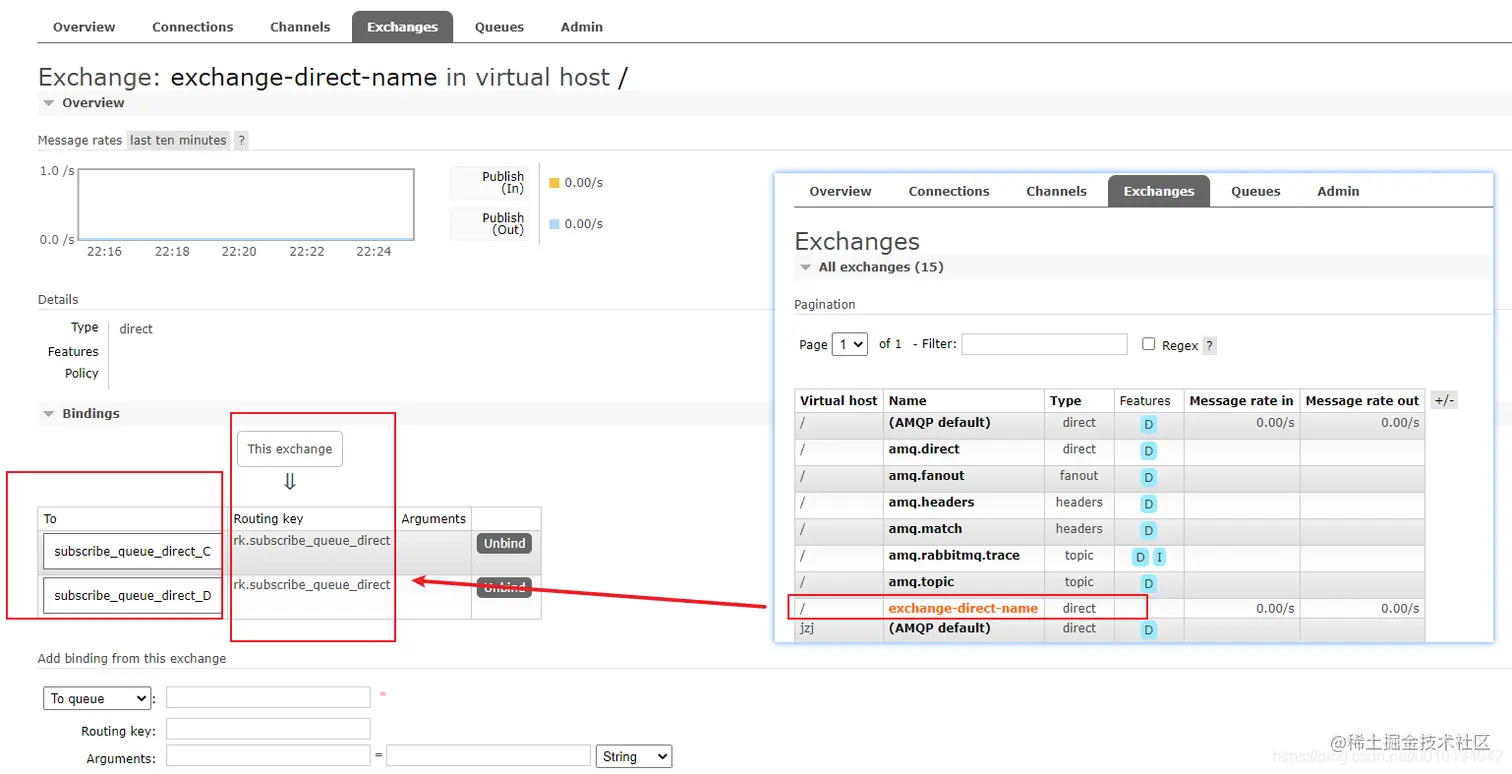Focus the Arguments key input field
The width and height of the screenshot is (1512, 774).
pos(268,755)
